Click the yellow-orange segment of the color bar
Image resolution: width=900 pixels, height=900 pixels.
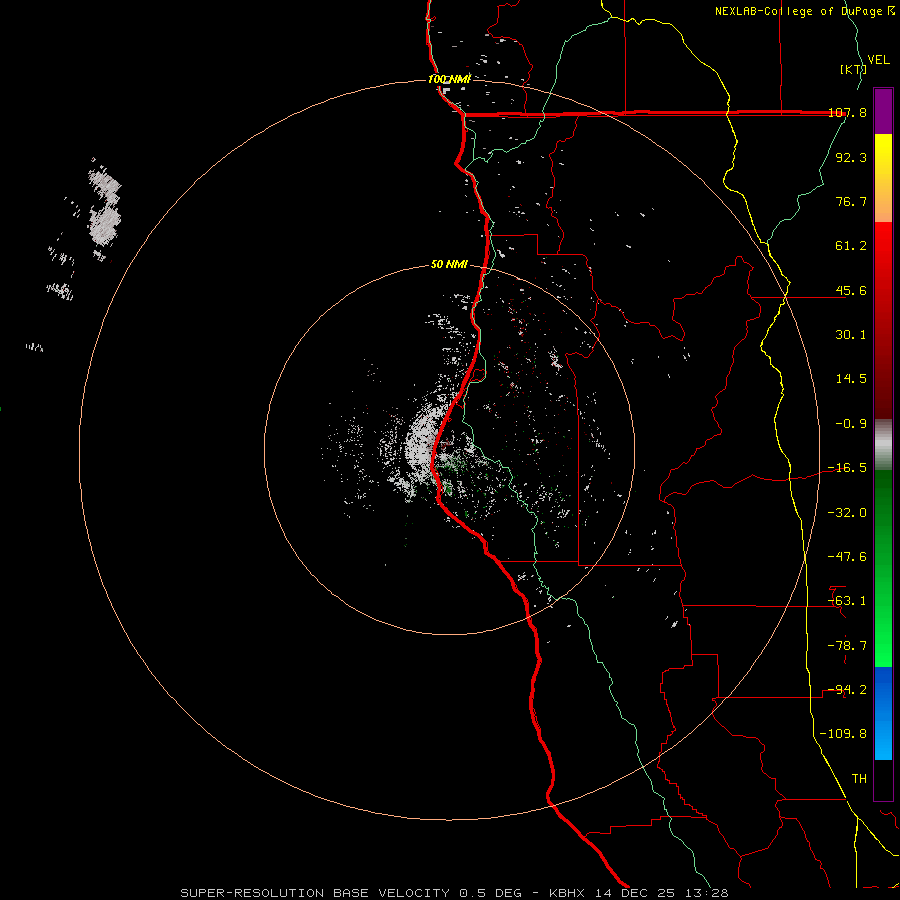883,178
